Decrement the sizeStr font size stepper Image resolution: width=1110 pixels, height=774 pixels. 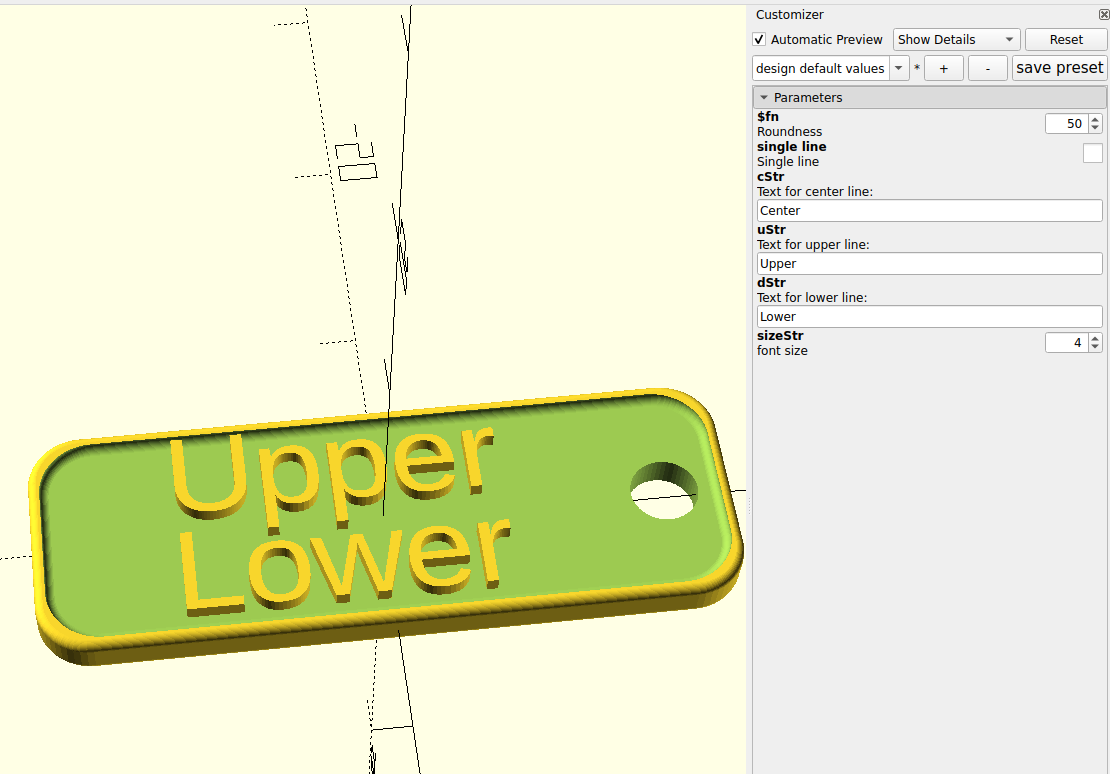click(1094, 346)
